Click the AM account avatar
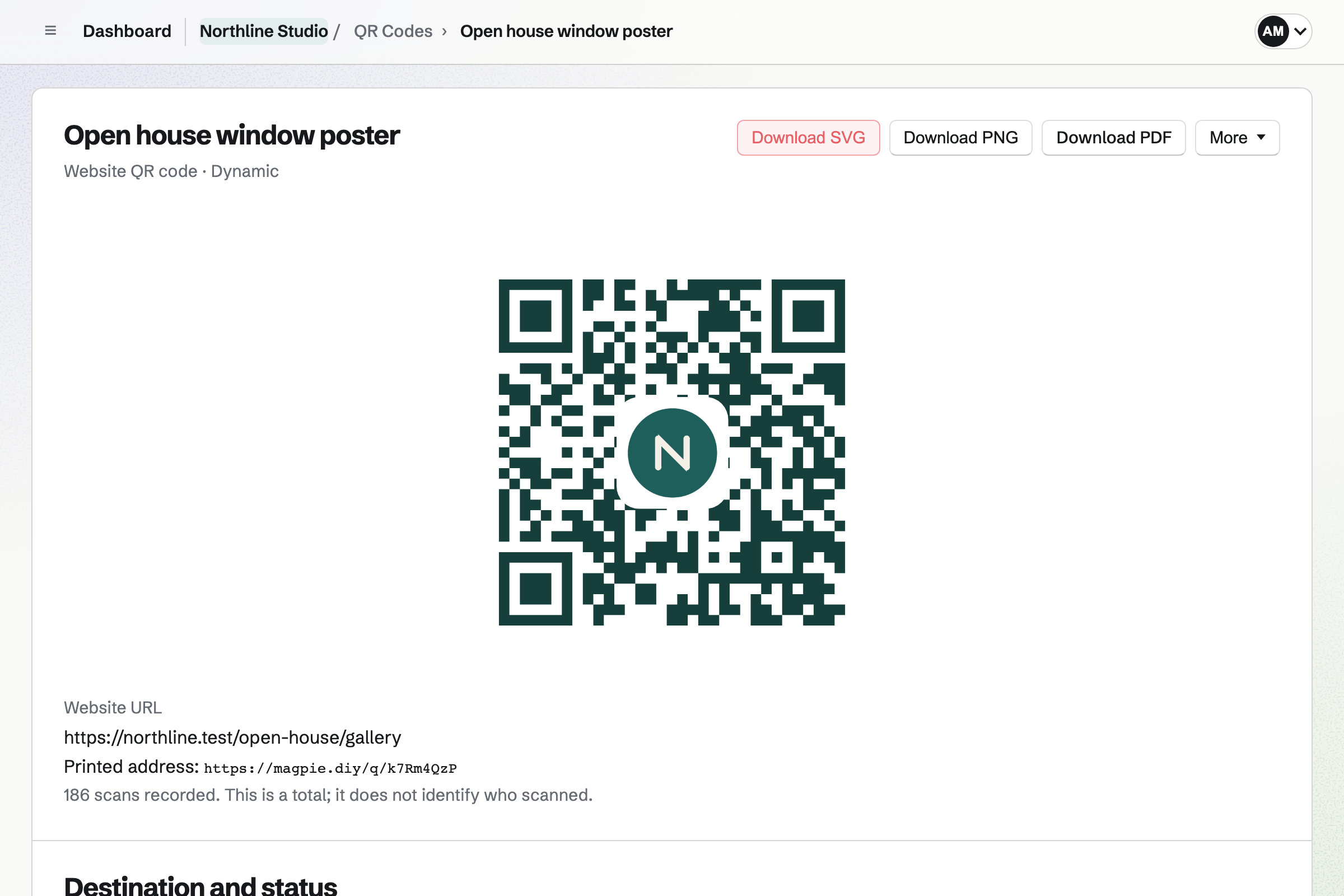 pyautogui.click(x=1272, y=31)
